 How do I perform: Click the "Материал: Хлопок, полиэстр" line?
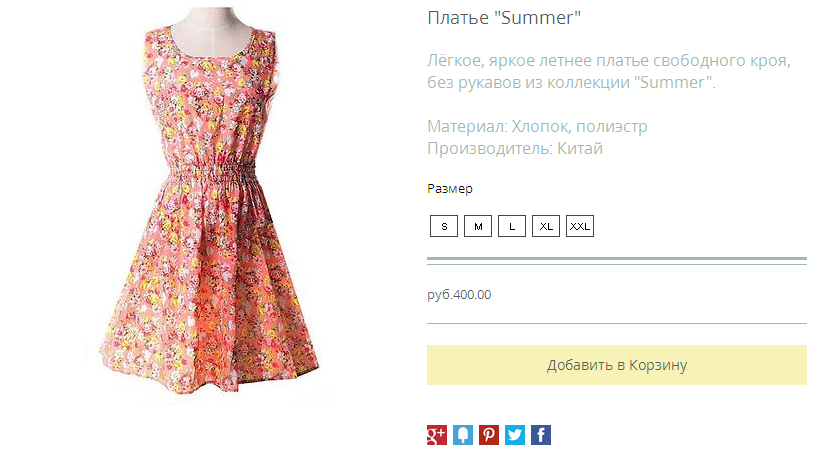(x=537, y=127)
